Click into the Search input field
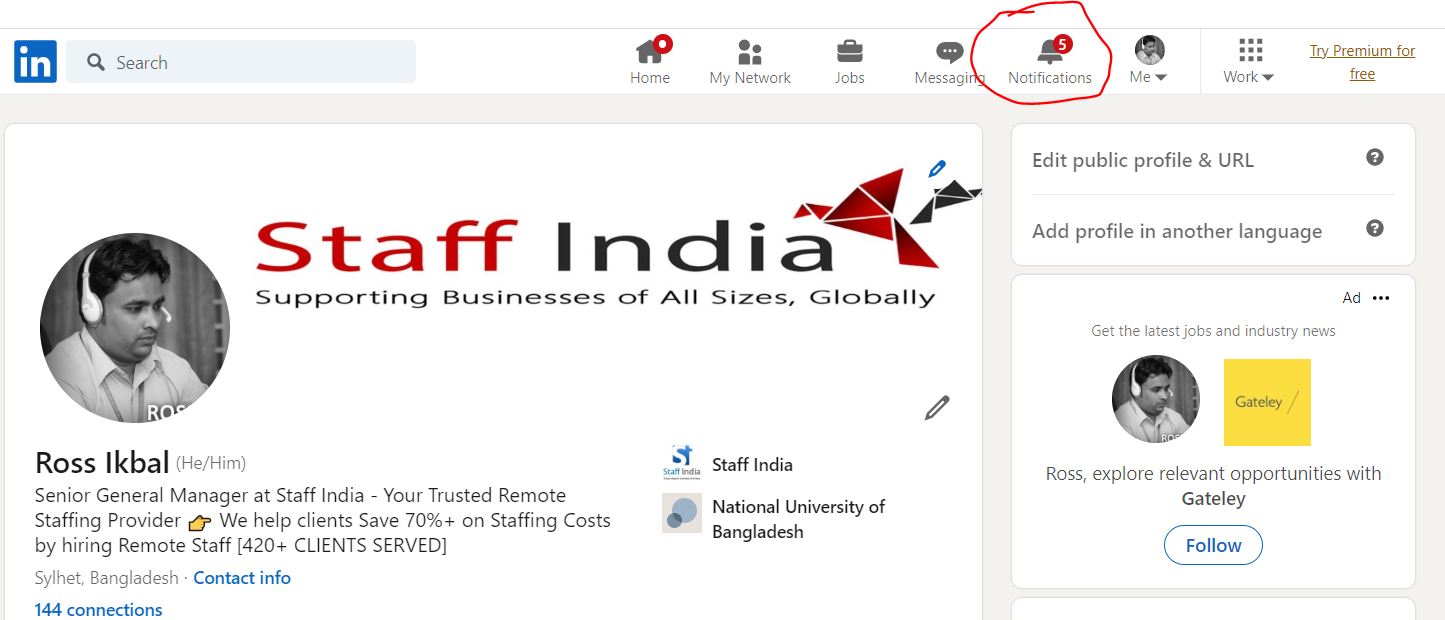 (250, 62)
